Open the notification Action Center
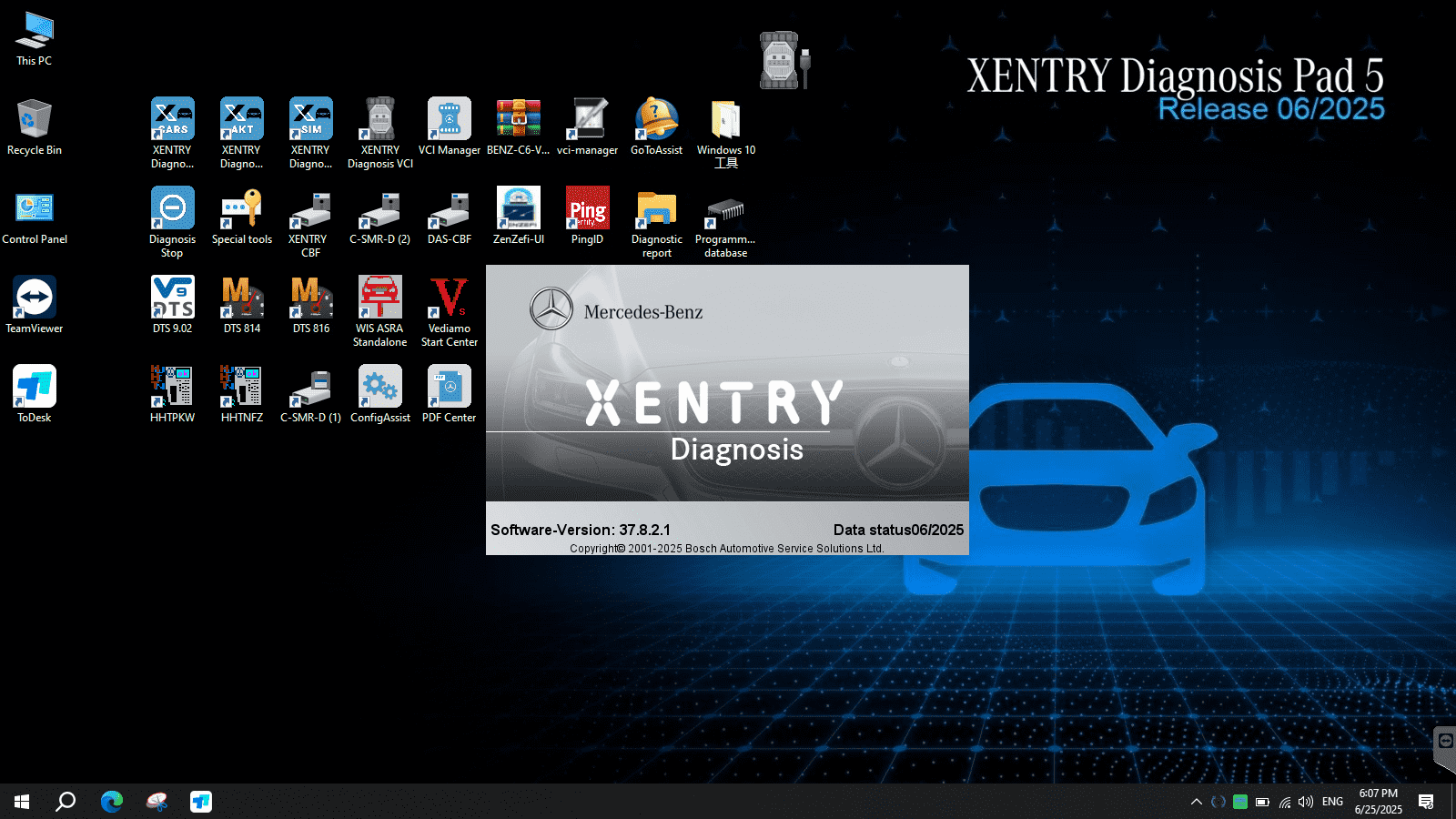1456x819 pixels. click(x=1426, y=802)
